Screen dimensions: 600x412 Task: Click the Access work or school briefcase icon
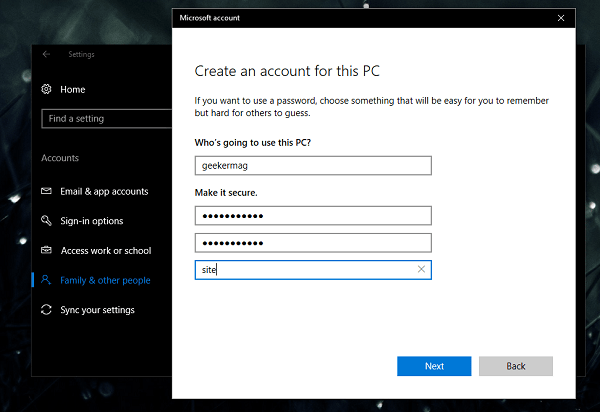click(x=46, y=250)
